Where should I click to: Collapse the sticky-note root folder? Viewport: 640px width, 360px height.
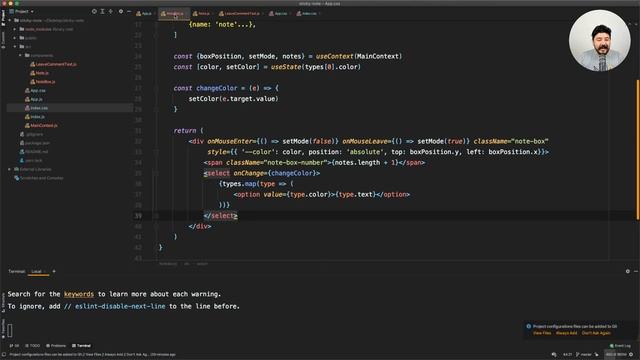(x=10, y=20)
